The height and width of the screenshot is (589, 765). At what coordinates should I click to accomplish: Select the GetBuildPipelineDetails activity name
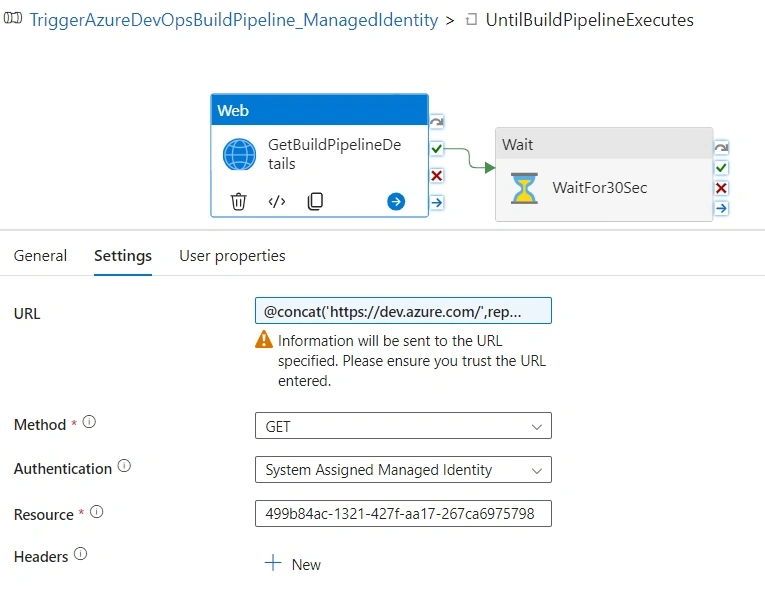tap(335, 154)
